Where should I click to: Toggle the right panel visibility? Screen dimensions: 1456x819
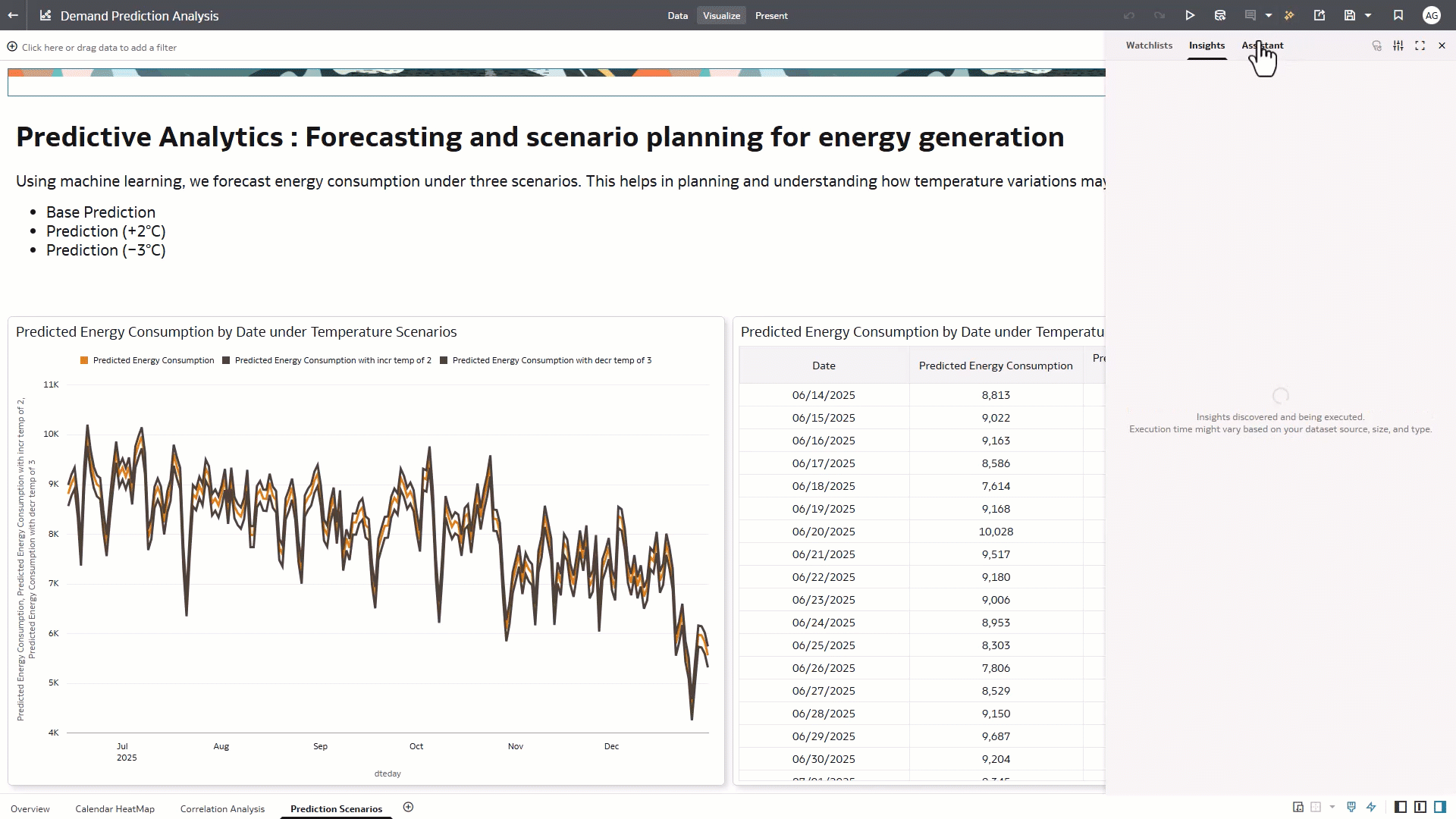coord(1440,808)
